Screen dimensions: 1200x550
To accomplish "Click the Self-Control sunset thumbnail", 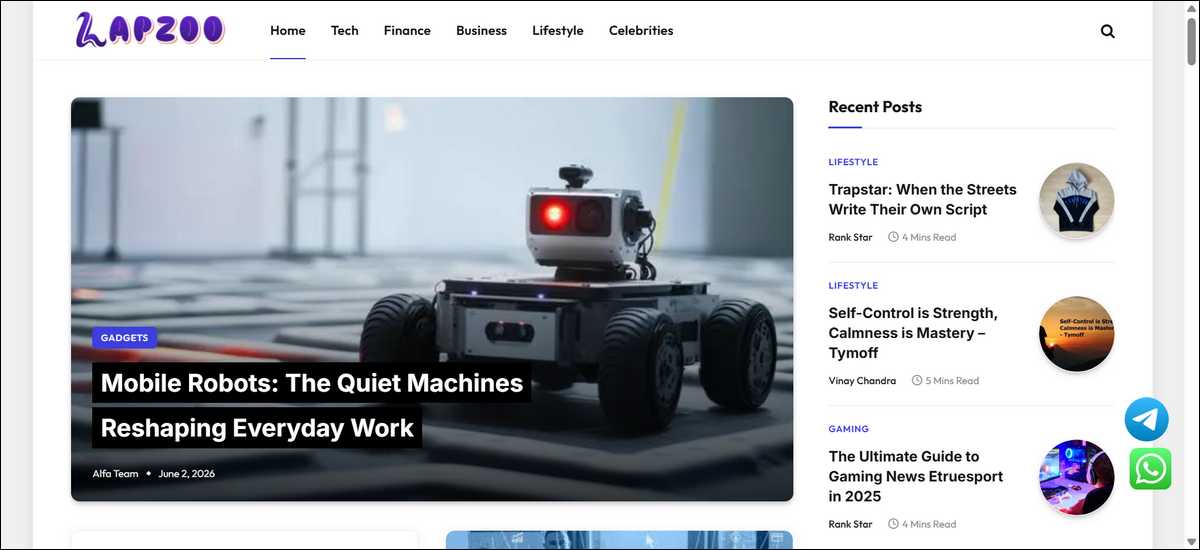I will coord(1076,334).
